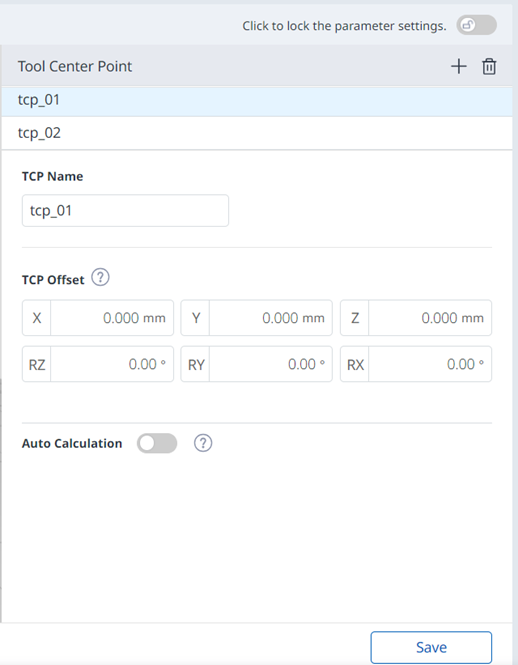Delete the selected tool center point
This screenshot has width=518, height=665.
tap(489, 67)
